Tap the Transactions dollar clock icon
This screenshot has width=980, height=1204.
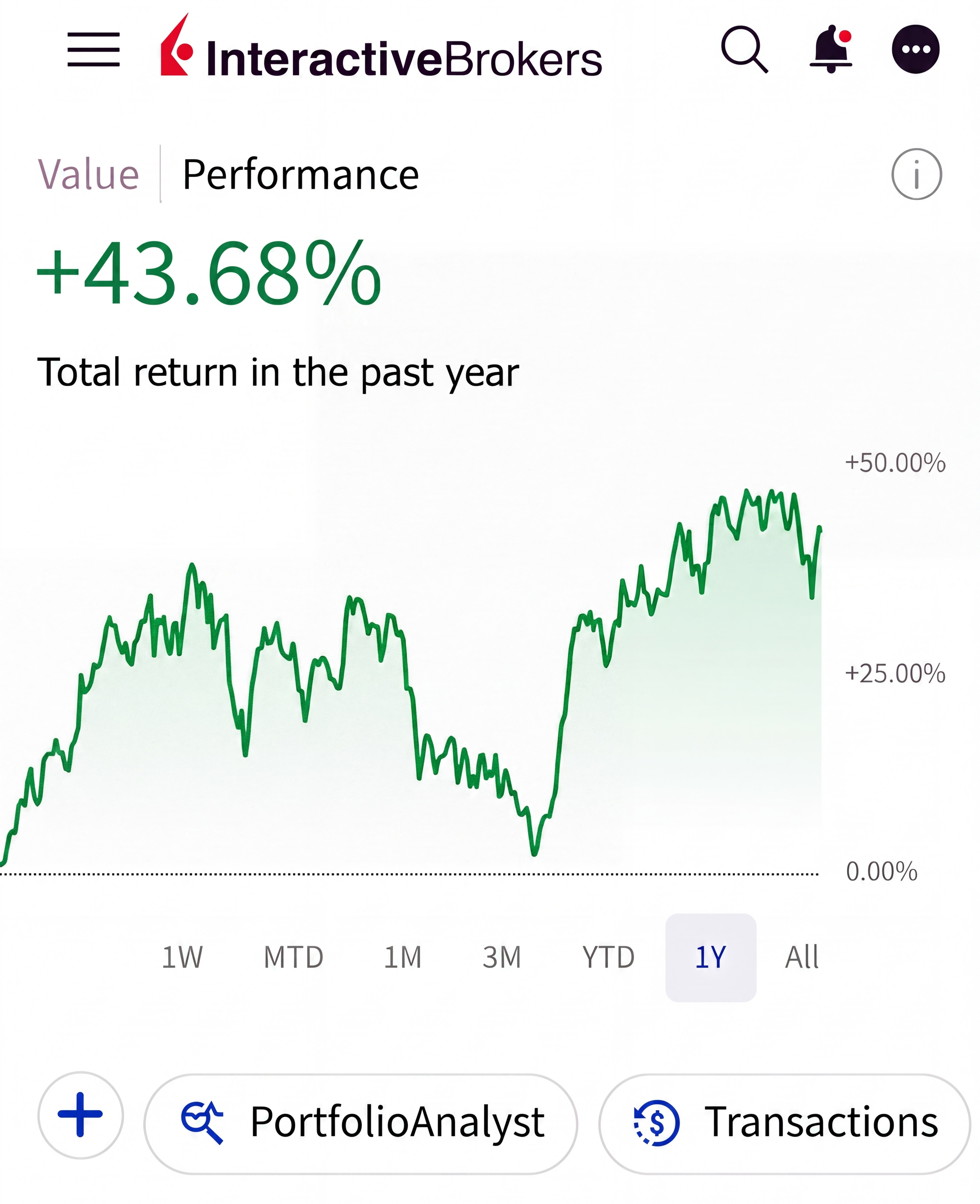pyautogui.click(x=657, y=1122)
